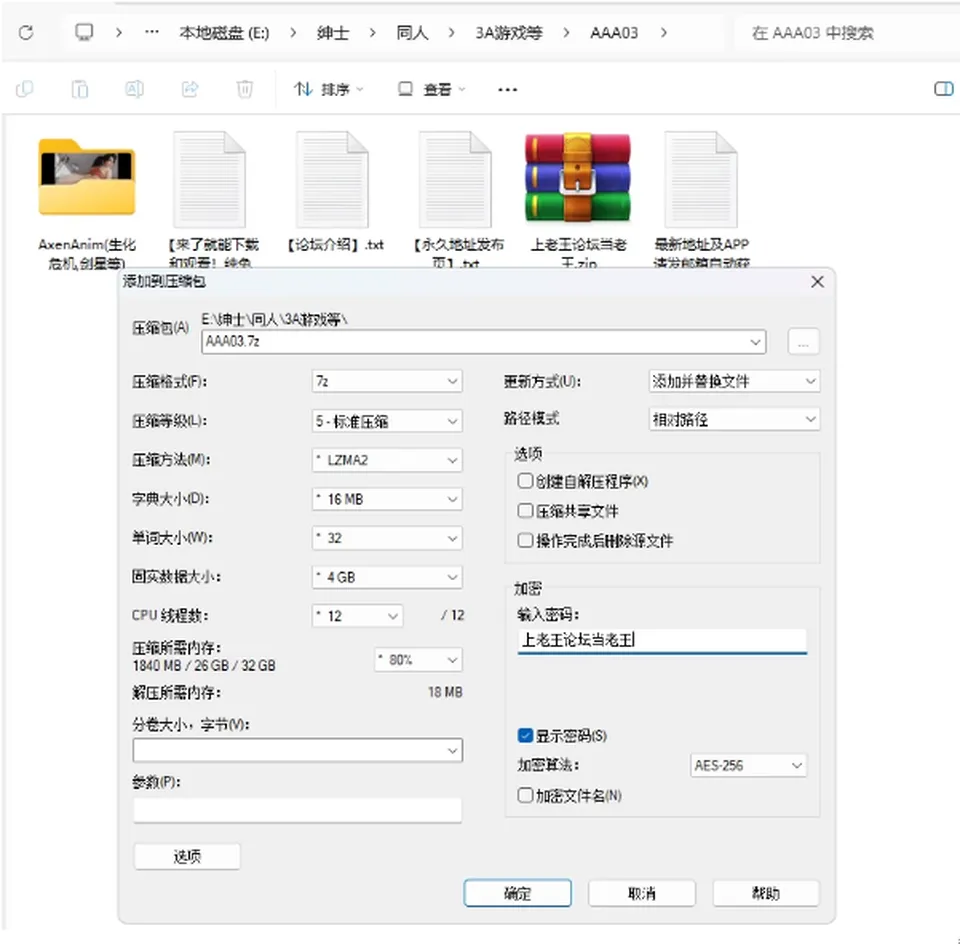Viewport: 960px width, 947px height.
Task: Click 本地磁盘 (E:) in the breadcrumb
Action: (224, 32)
